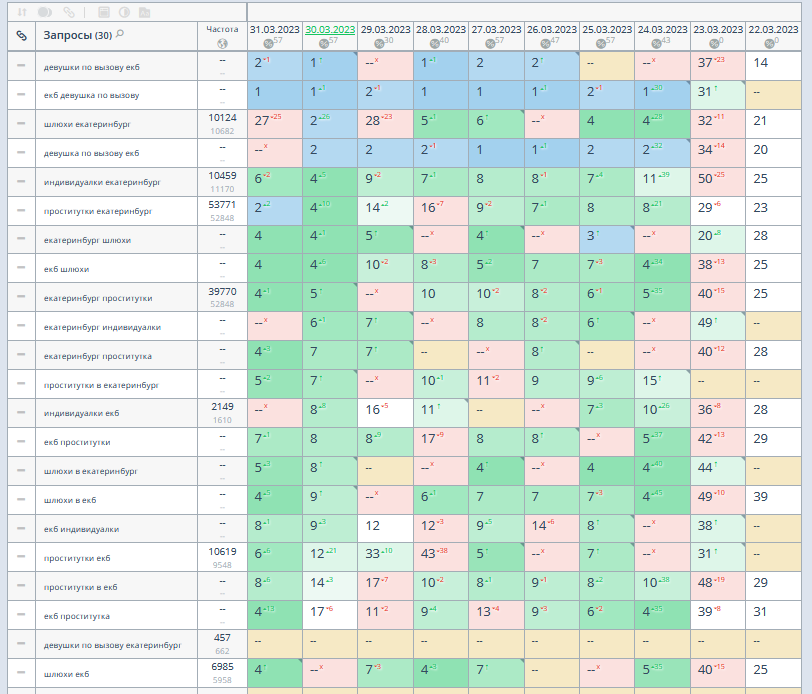Click the rightmost icon in the top toolbar
Viewport: 812px width, 694px height.
click(145, 13)
